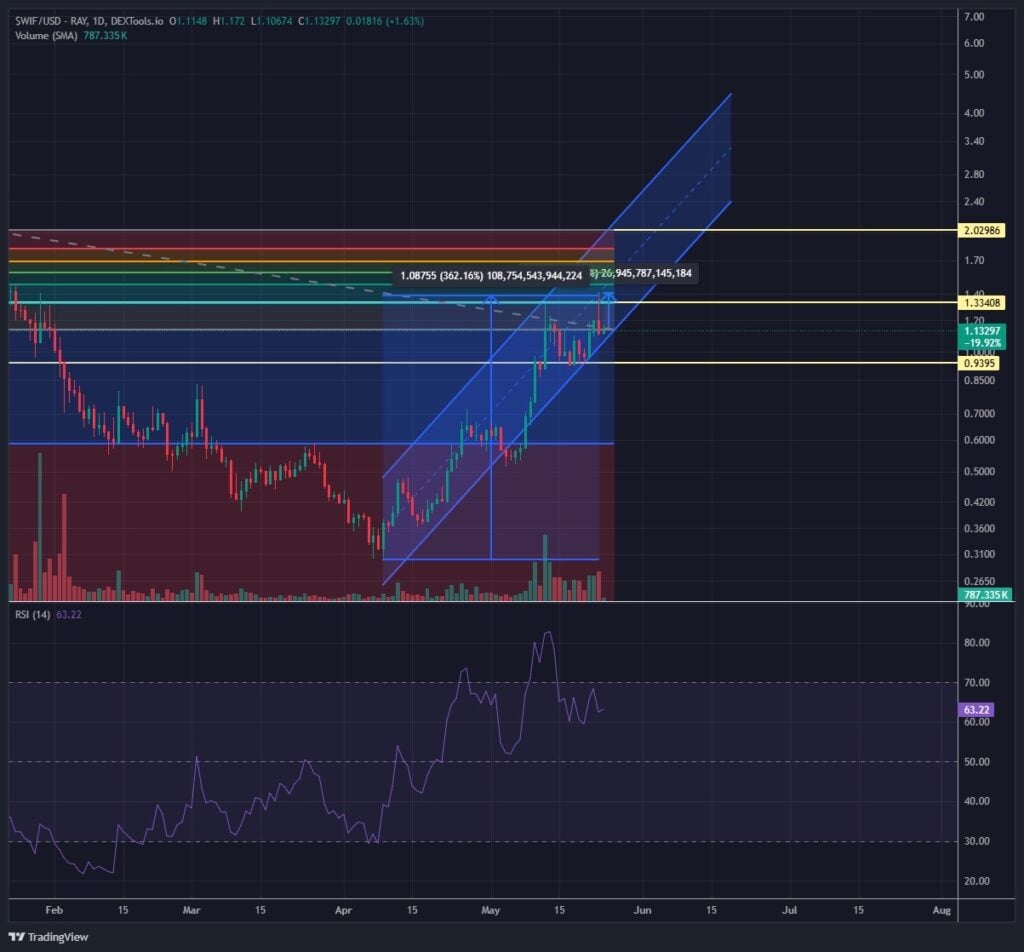Click the 26,945,787,145,184 measurement label
1024x952 pixels.
[x=645, y=273]
